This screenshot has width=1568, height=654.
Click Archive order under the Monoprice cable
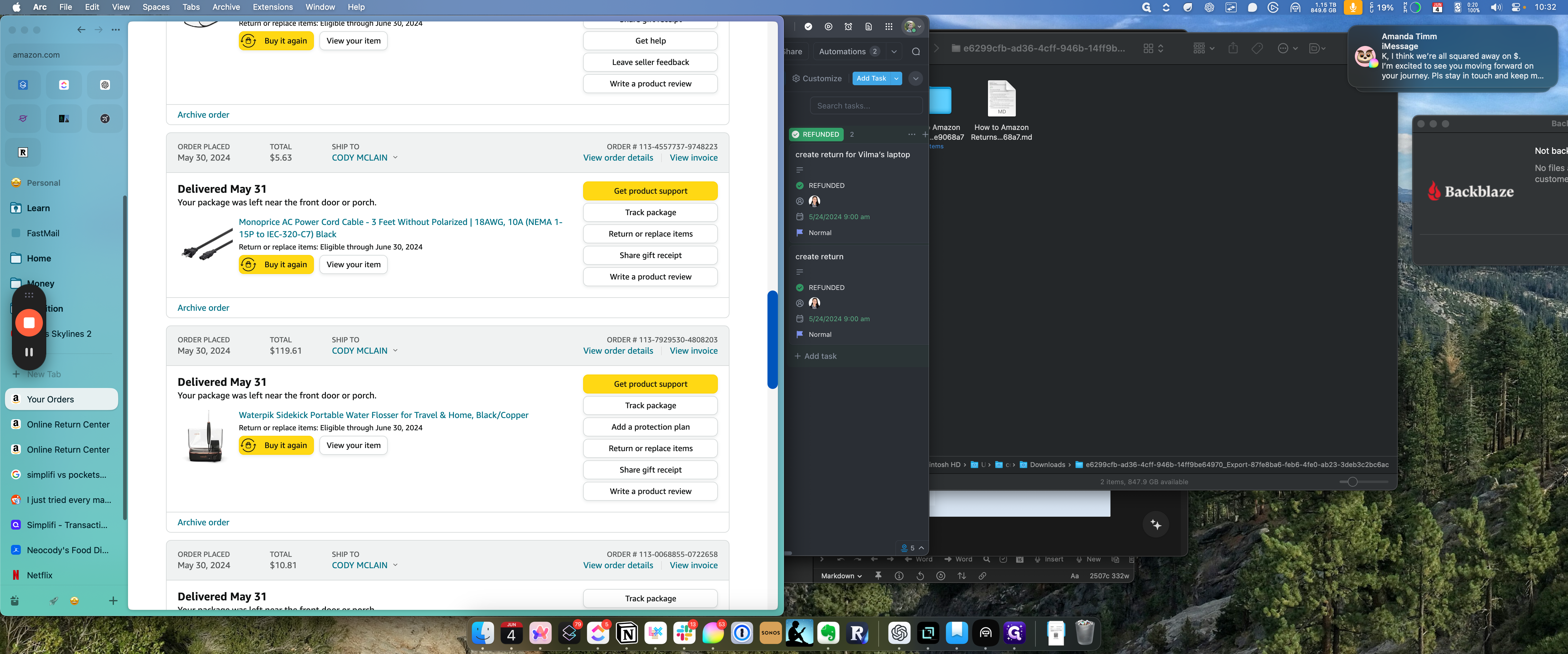point(203,308)
